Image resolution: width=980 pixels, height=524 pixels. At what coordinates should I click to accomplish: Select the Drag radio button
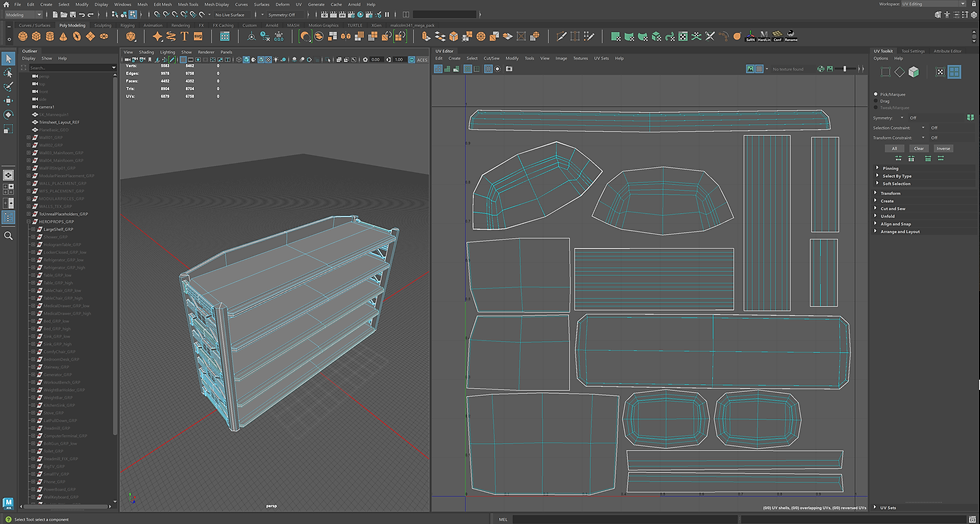(x=876, y=100)
